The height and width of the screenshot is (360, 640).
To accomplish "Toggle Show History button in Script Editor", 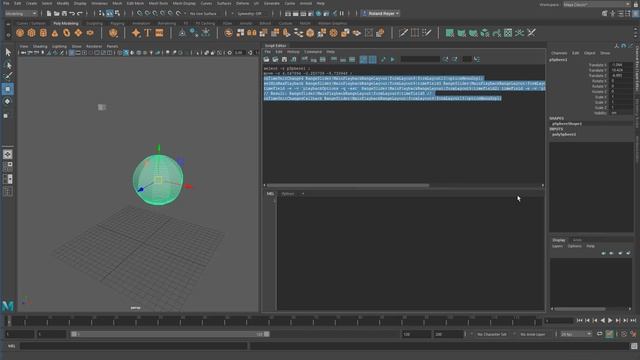I will (334, 60).
